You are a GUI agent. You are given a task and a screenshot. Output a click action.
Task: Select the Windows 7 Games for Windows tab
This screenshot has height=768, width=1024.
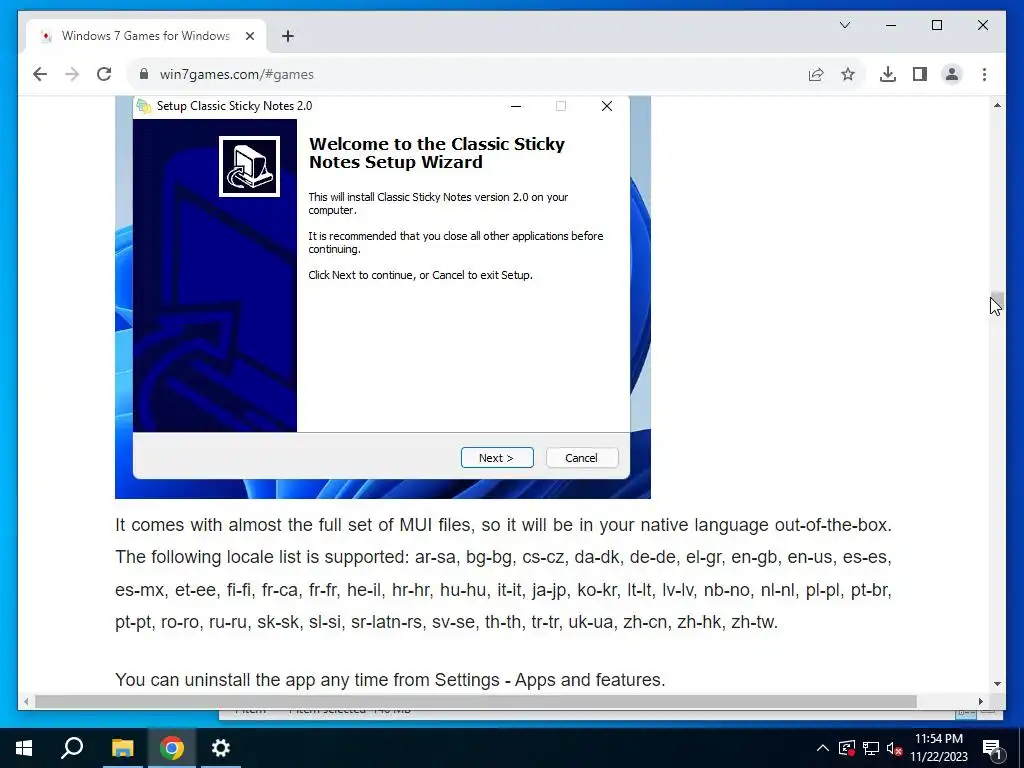[146, 36]
